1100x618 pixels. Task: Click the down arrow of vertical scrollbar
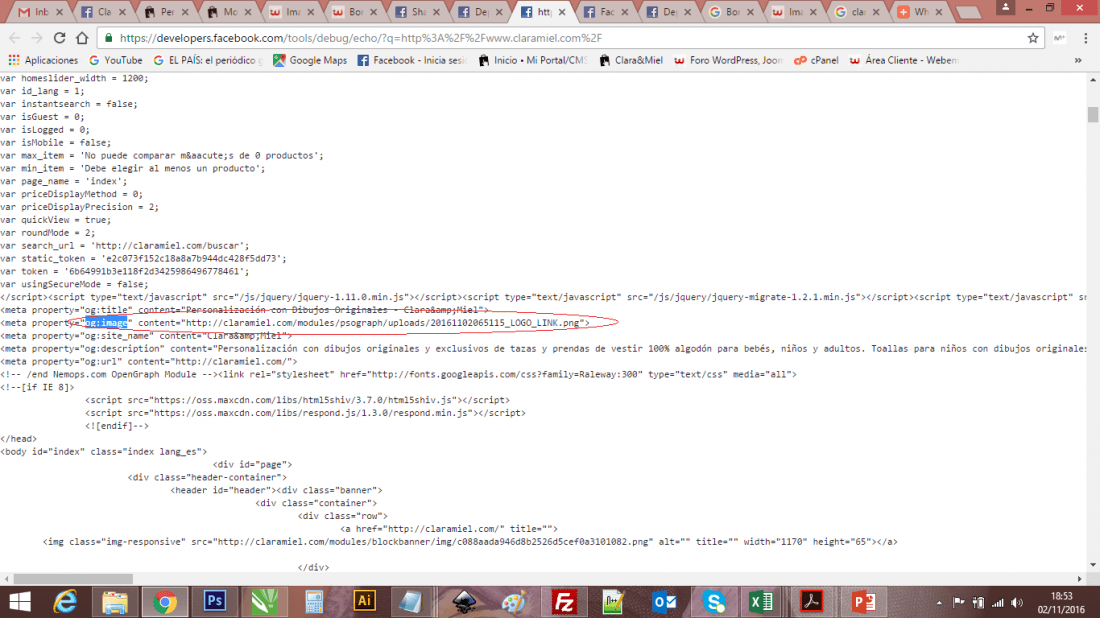pyautogui.click(x=1093, y=565)
